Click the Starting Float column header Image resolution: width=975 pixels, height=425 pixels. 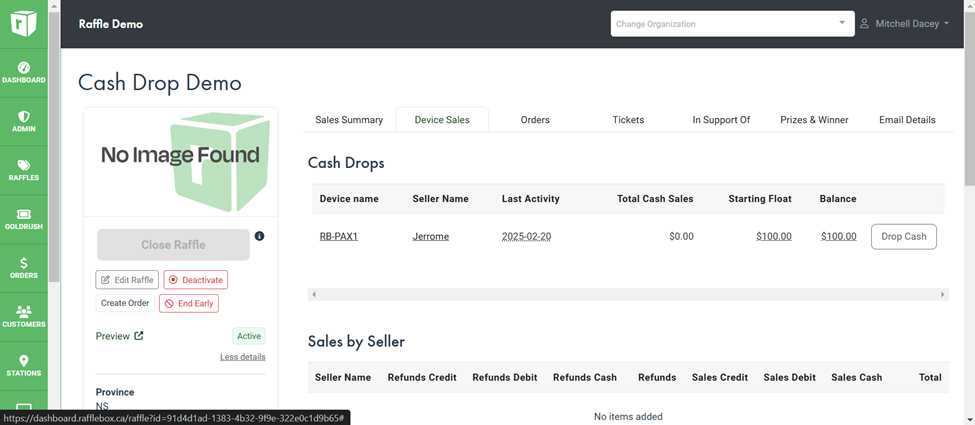click(760, 199)
